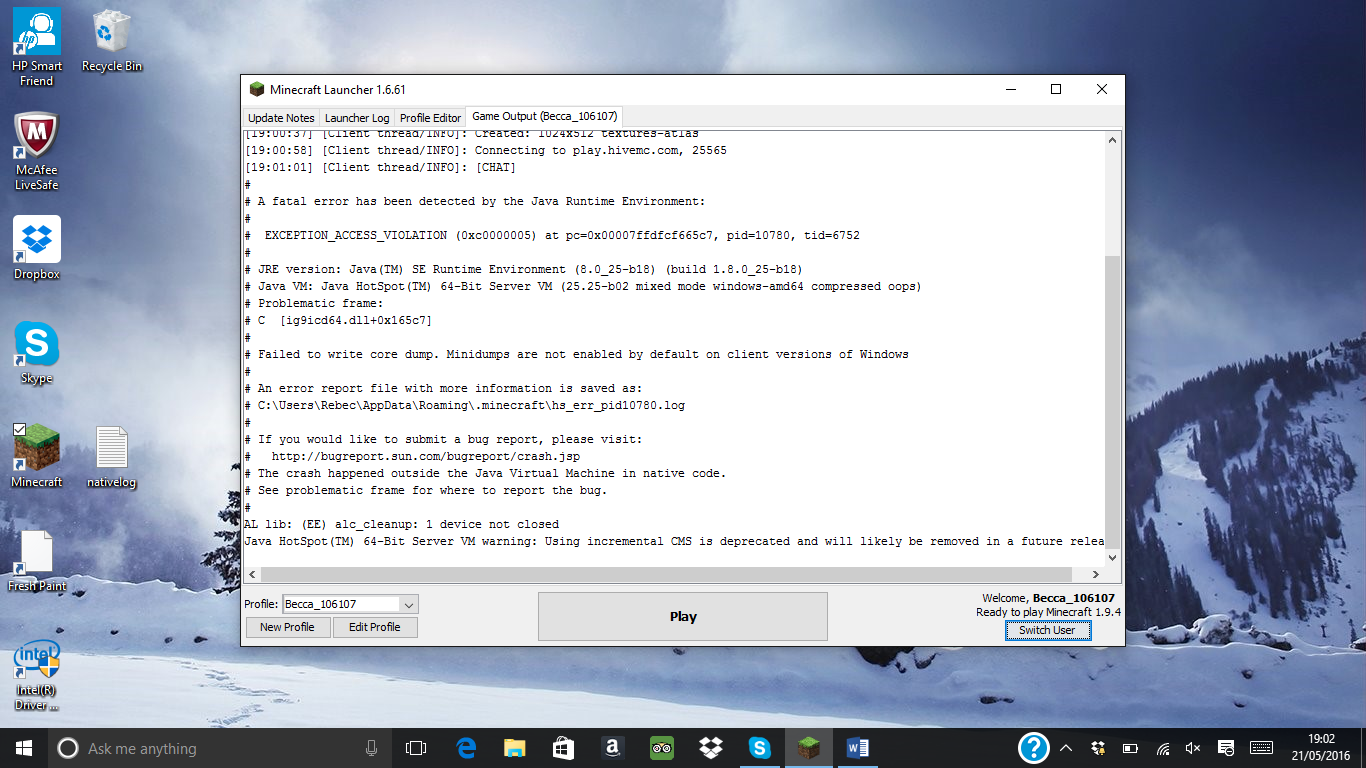The height and width of the screenshot is (768, 1366).
Task: Click the 'Ready to play Minecraft 1.9.4' text
Action: (x=1048, y=612)
